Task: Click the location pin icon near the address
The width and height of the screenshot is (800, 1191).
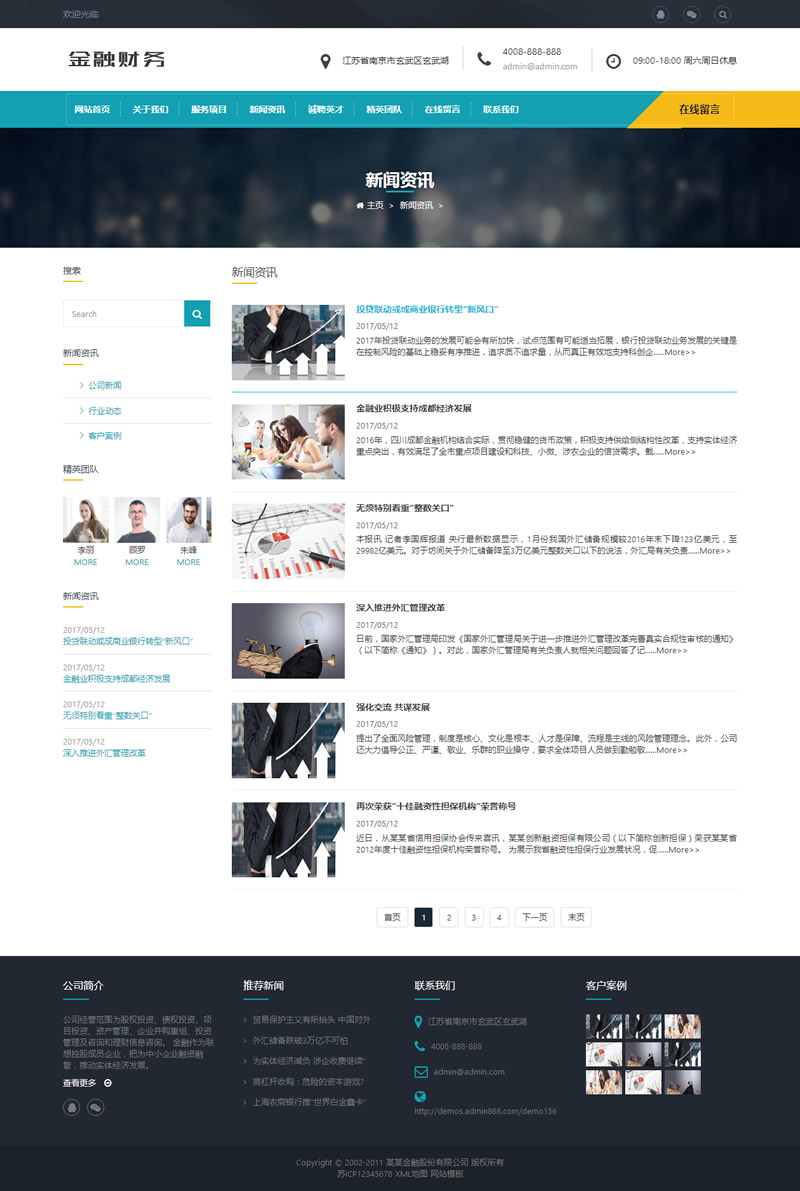Action: point(326,60)
